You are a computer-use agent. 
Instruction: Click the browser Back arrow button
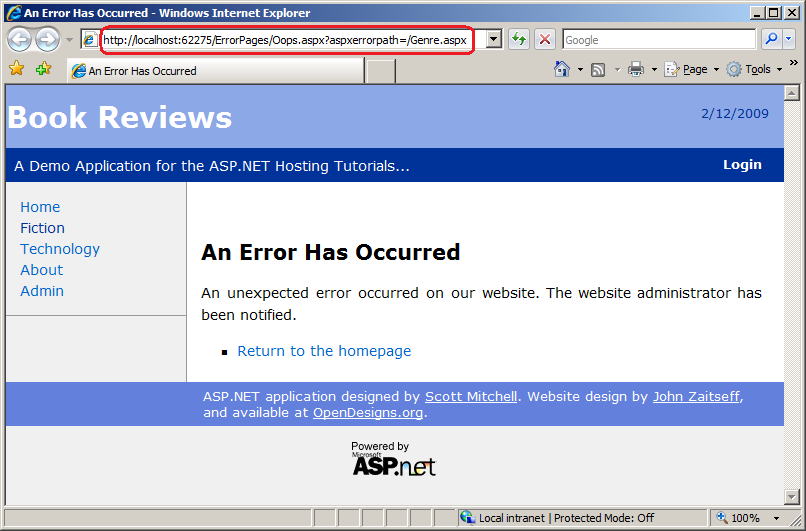coord(20,40)
